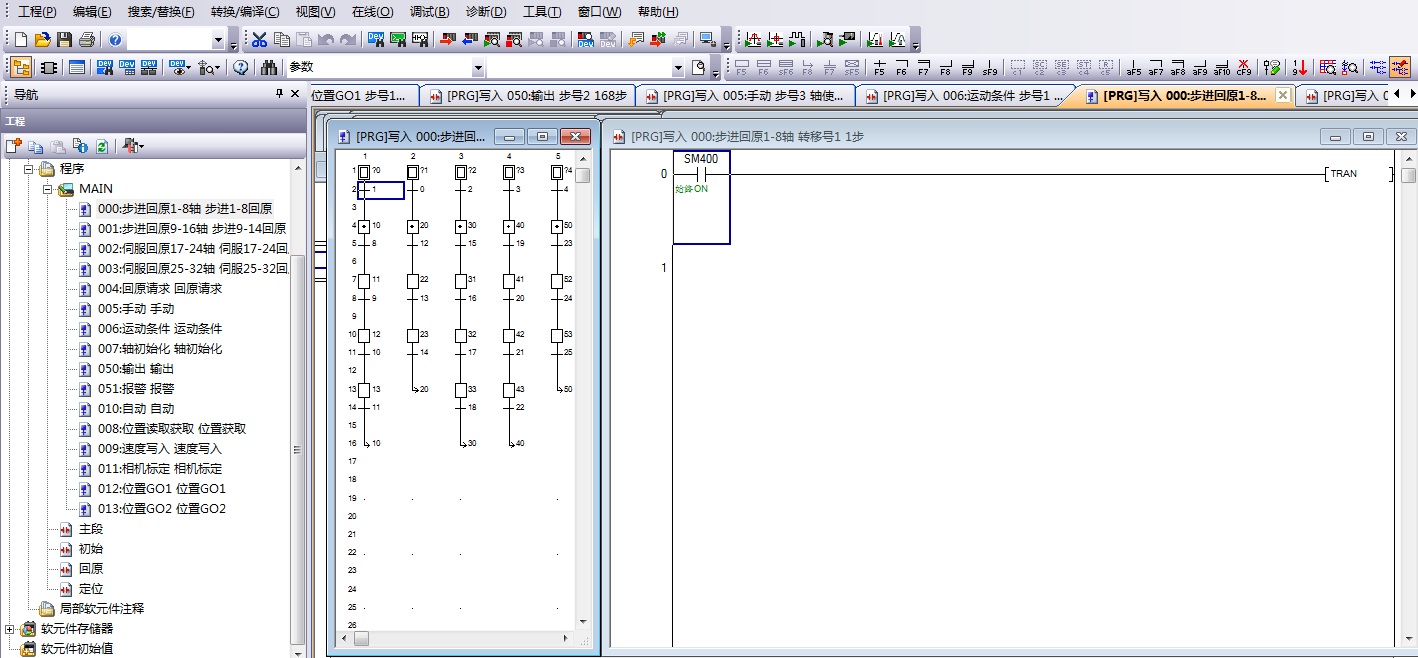Insert F5 normally-open contact
Image resolution: width=1418 pixels, height=658 pixels.
879,68
